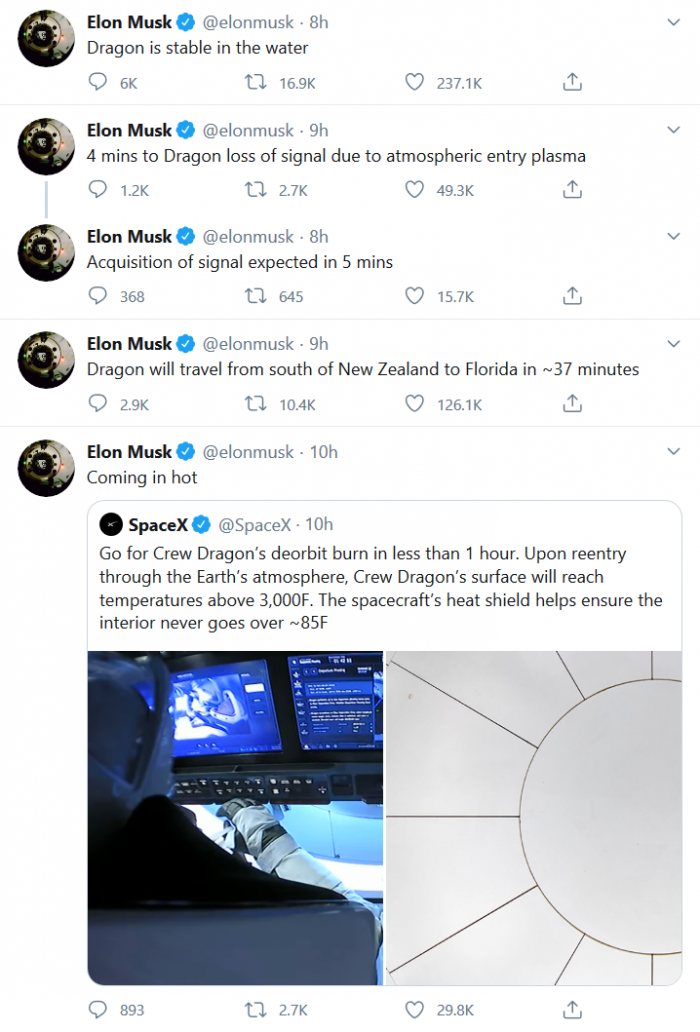This screenshot has height=1032, width=700.
Task: Reply to the "Acquisition of signal expected in 5 mins" tweet
Action: click(x=97, y=296)
